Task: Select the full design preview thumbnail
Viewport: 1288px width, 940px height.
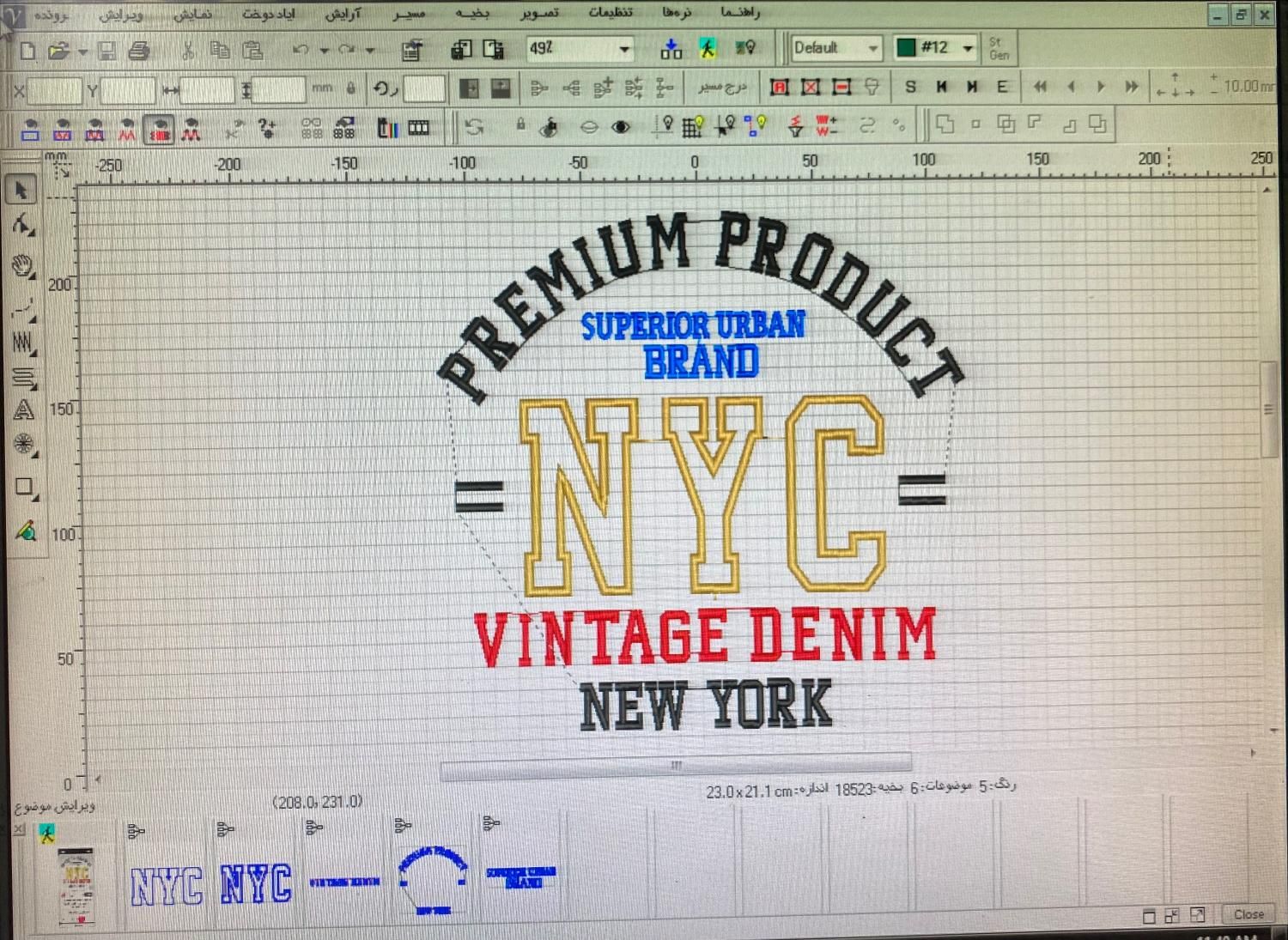Action: (76, 887)
